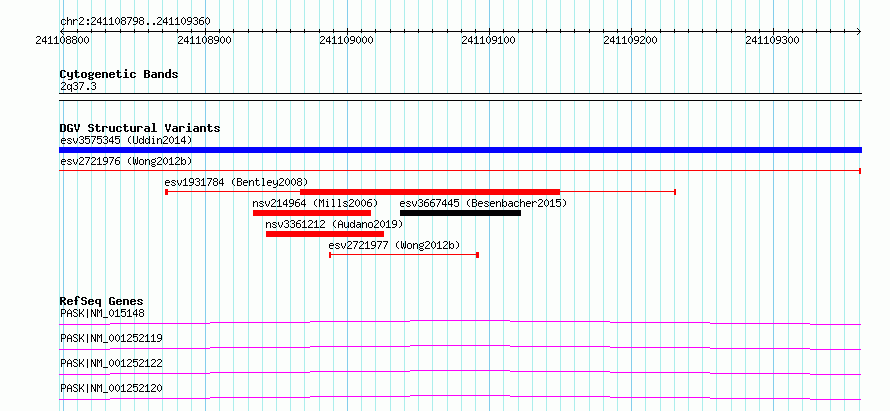890x411 pixels.
Task: Click the thick red esv1931784 variant bar
Action: click(430, 192)
